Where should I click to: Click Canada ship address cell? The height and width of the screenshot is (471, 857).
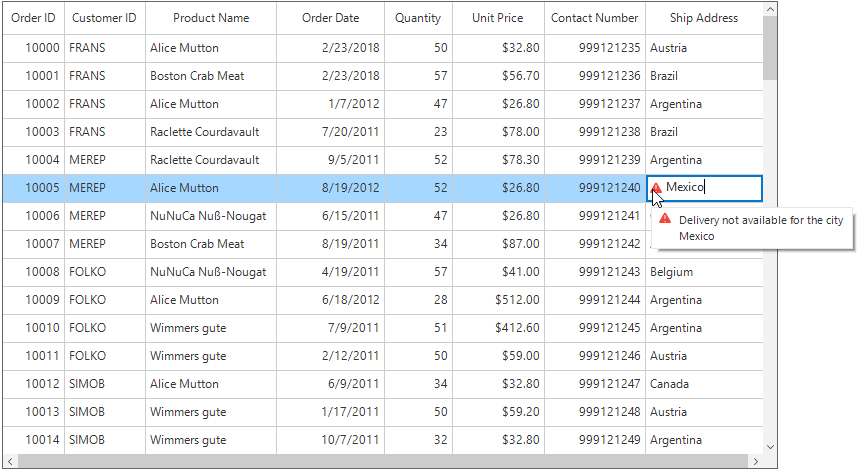(x=705, y=384)
